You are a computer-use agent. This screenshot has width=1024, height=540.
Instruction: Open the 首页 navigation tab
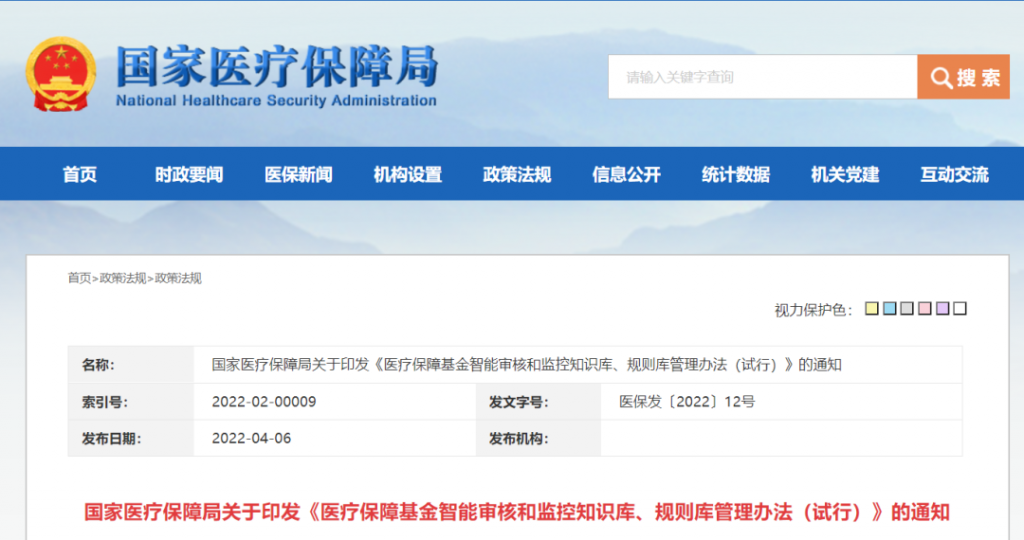click(x=80, y=174)
